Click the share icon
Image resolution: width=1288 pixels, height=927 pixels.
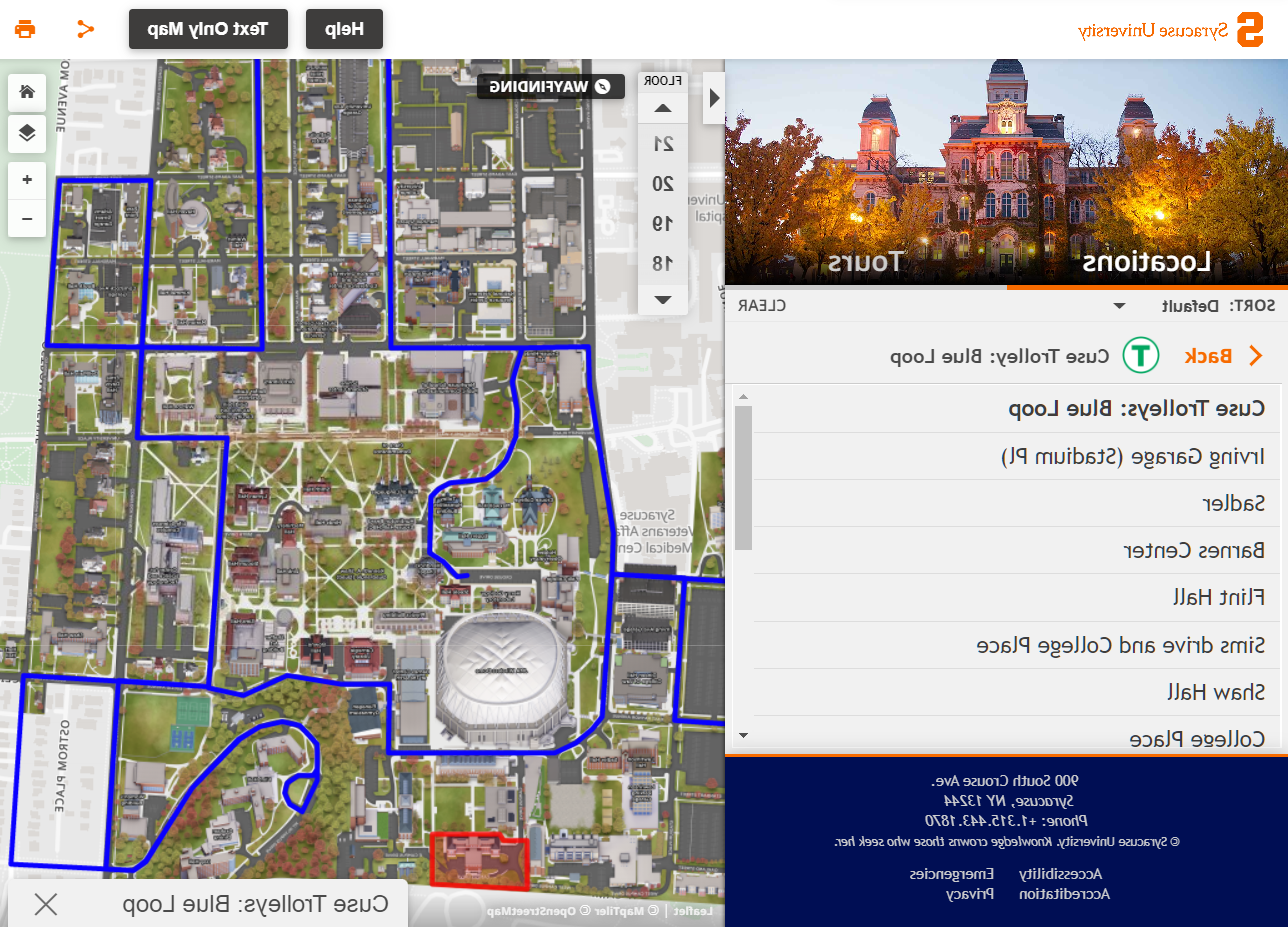tap(85, 28)
